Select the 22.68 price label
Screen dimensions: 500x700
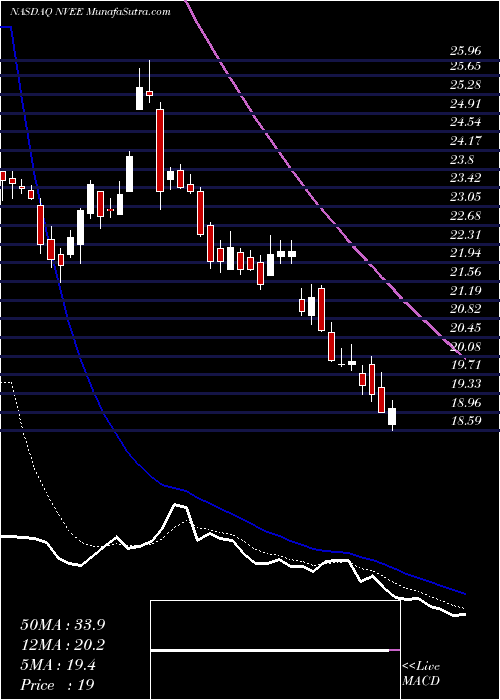click(x=465, y=216)
